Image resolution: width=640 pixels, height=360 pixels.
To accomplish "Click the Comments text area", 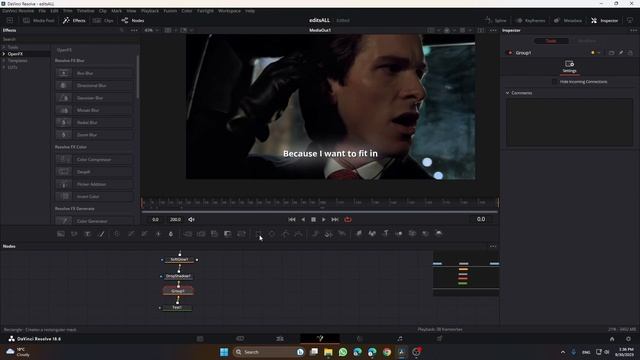I will point(569,122).
